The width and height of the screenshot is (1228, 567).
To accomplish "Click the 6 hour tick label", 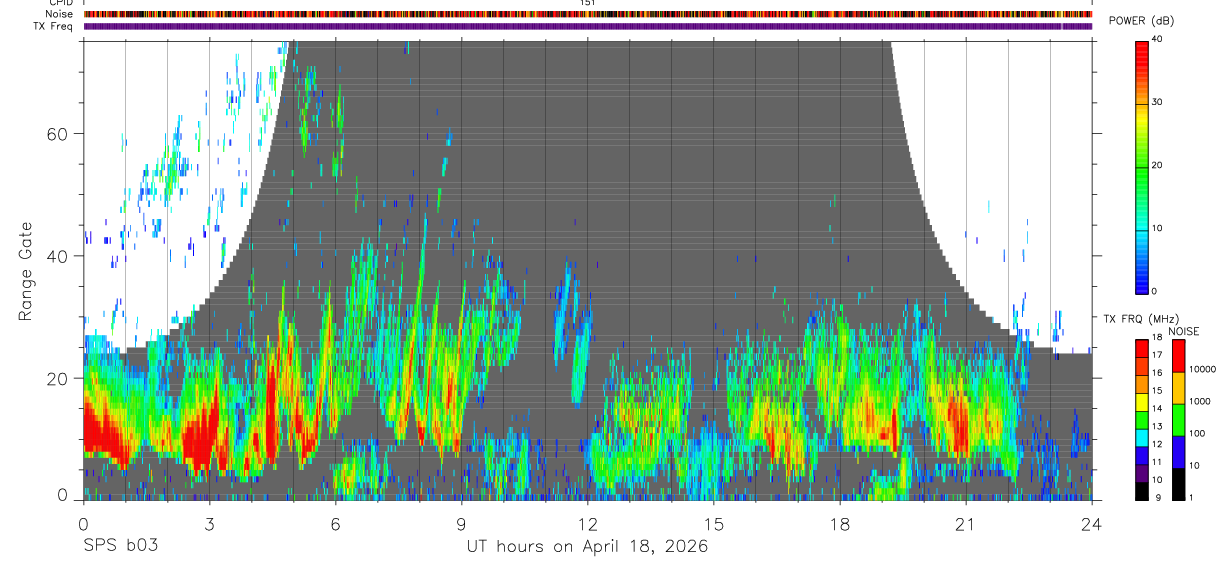I will pyautogui.click(x=336, y=524).
